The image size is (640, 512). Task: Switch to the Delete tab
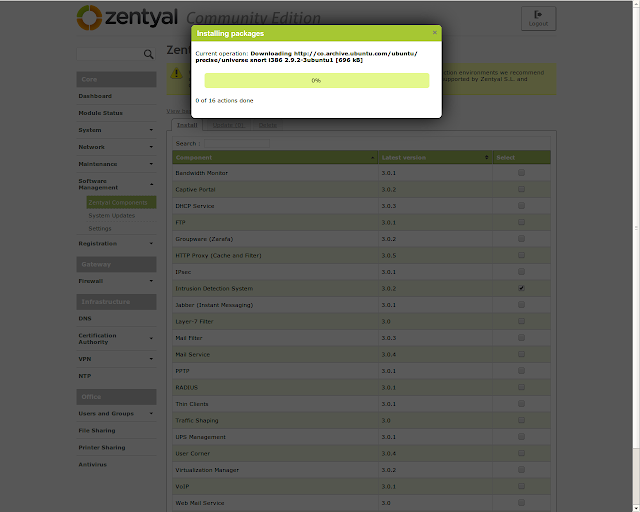click(268, 125)
